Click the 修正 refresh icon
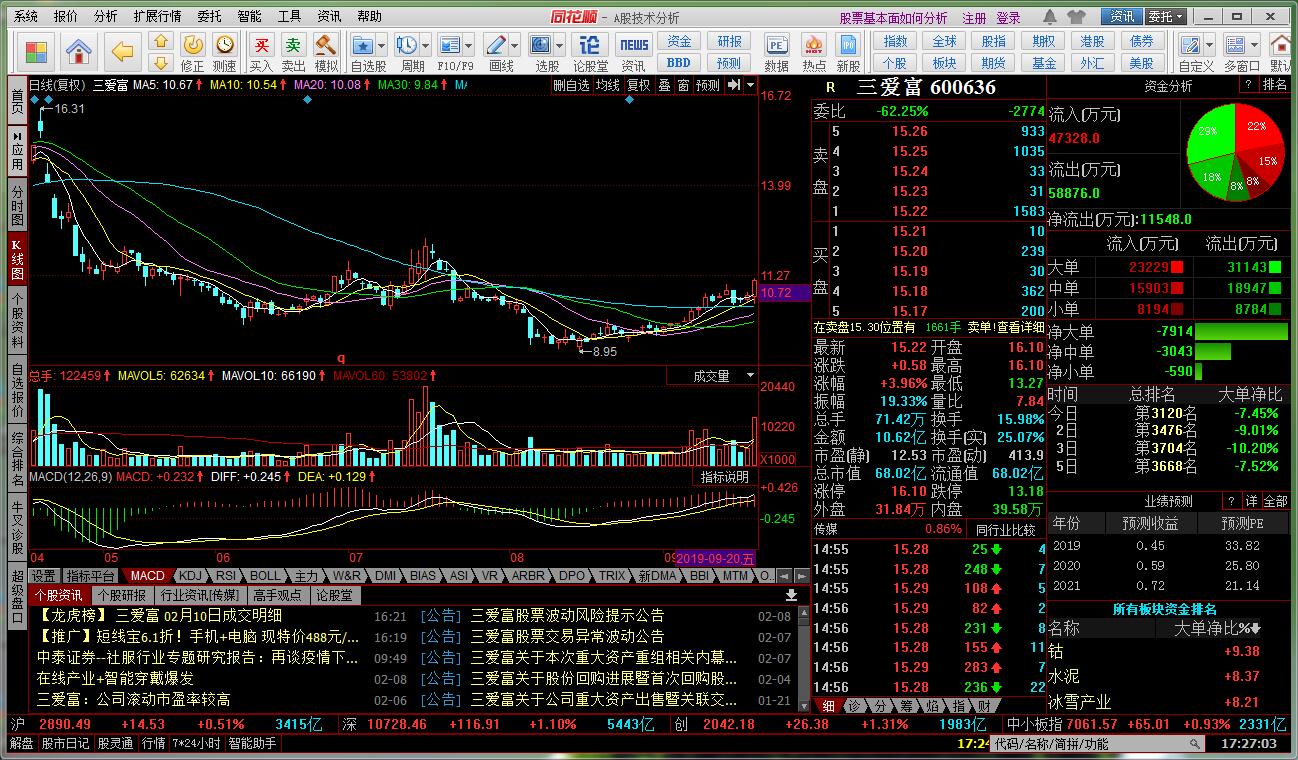 click(192, 45)
